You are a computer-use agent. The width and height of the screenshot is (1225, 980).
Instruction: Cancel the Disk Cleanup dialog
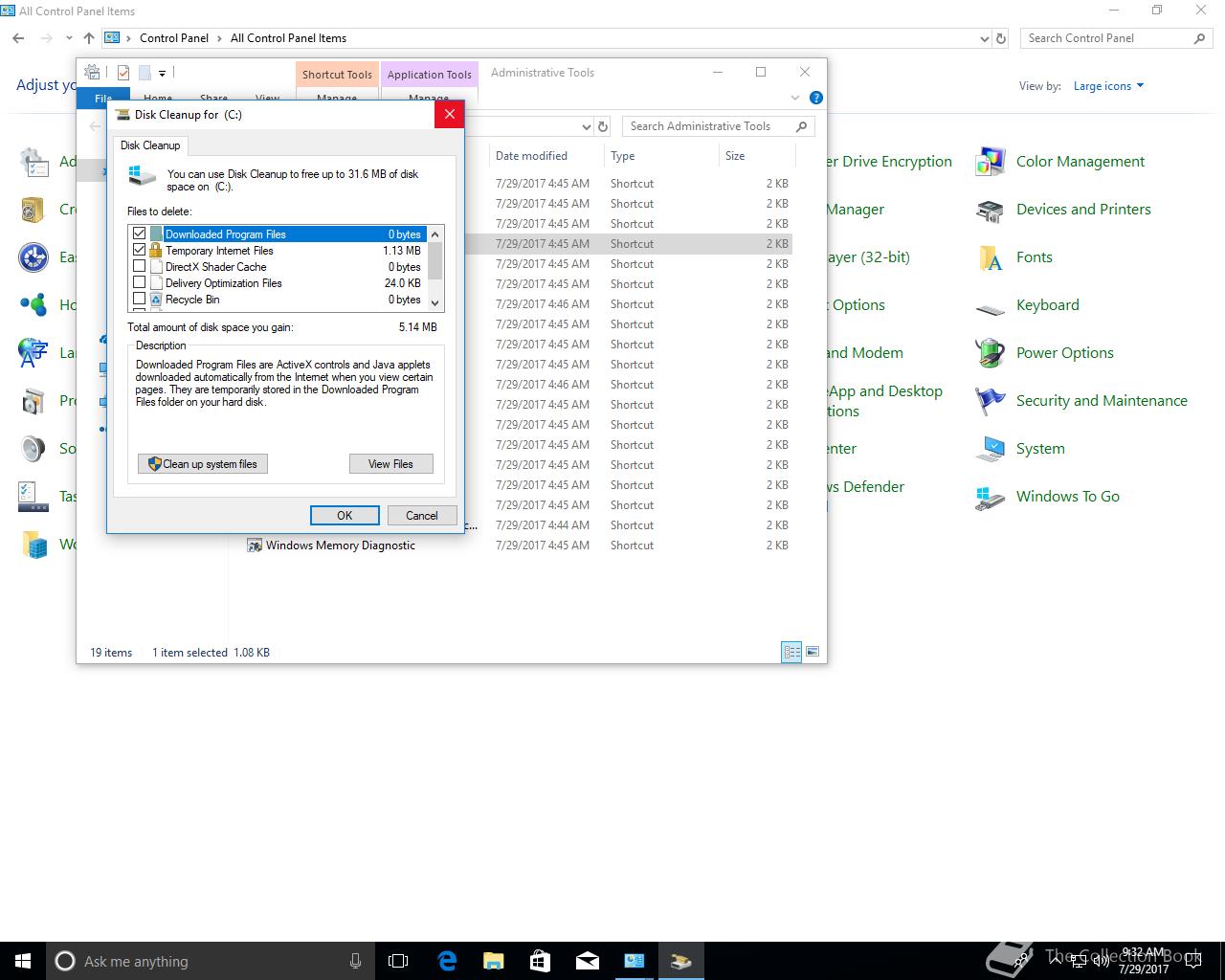tap(422, 515)
